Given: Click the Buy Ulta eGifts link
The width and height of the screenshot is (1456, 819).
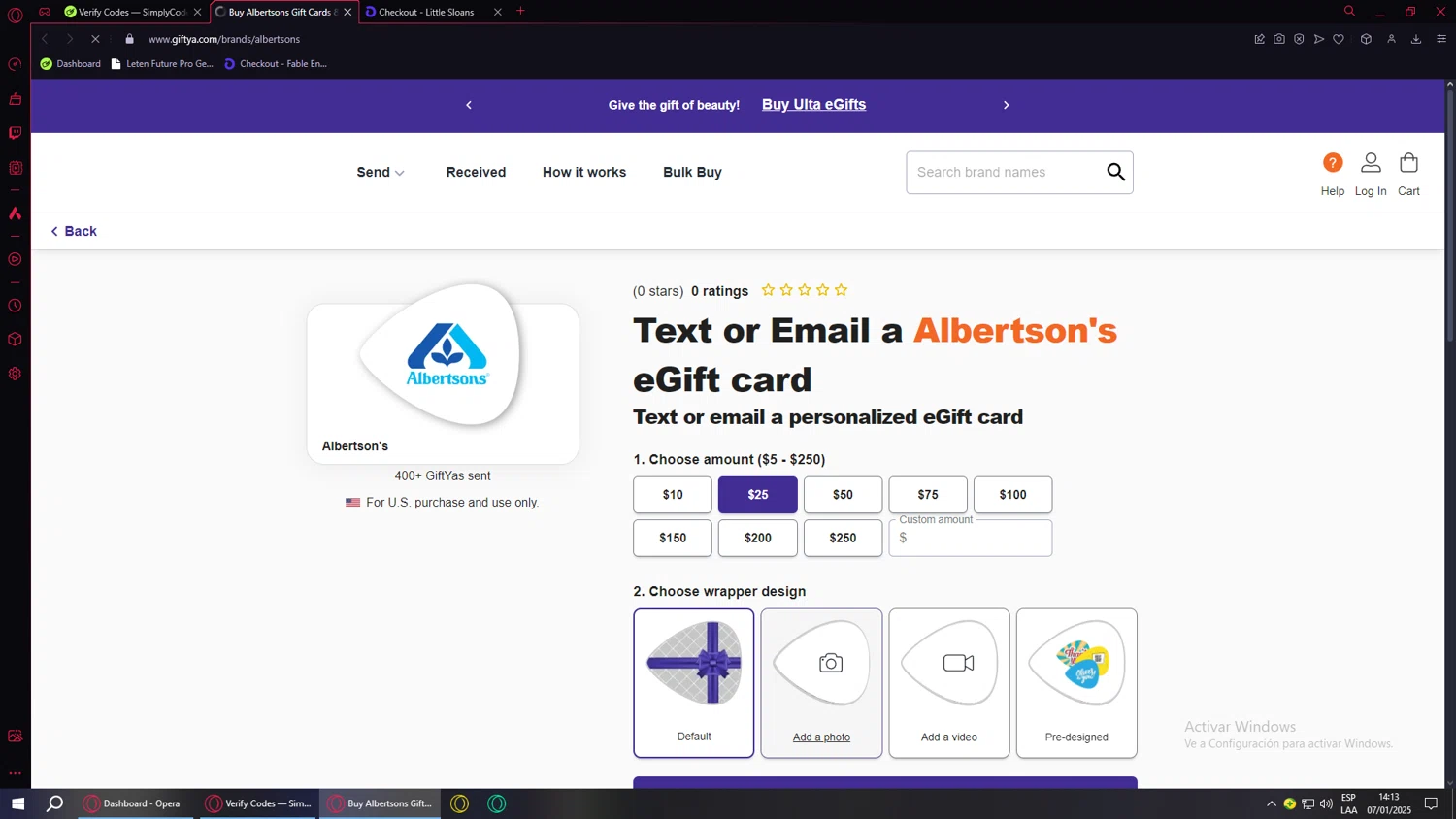Looking at the screenshot, I should pyautogui.click(x=813, y=105).
